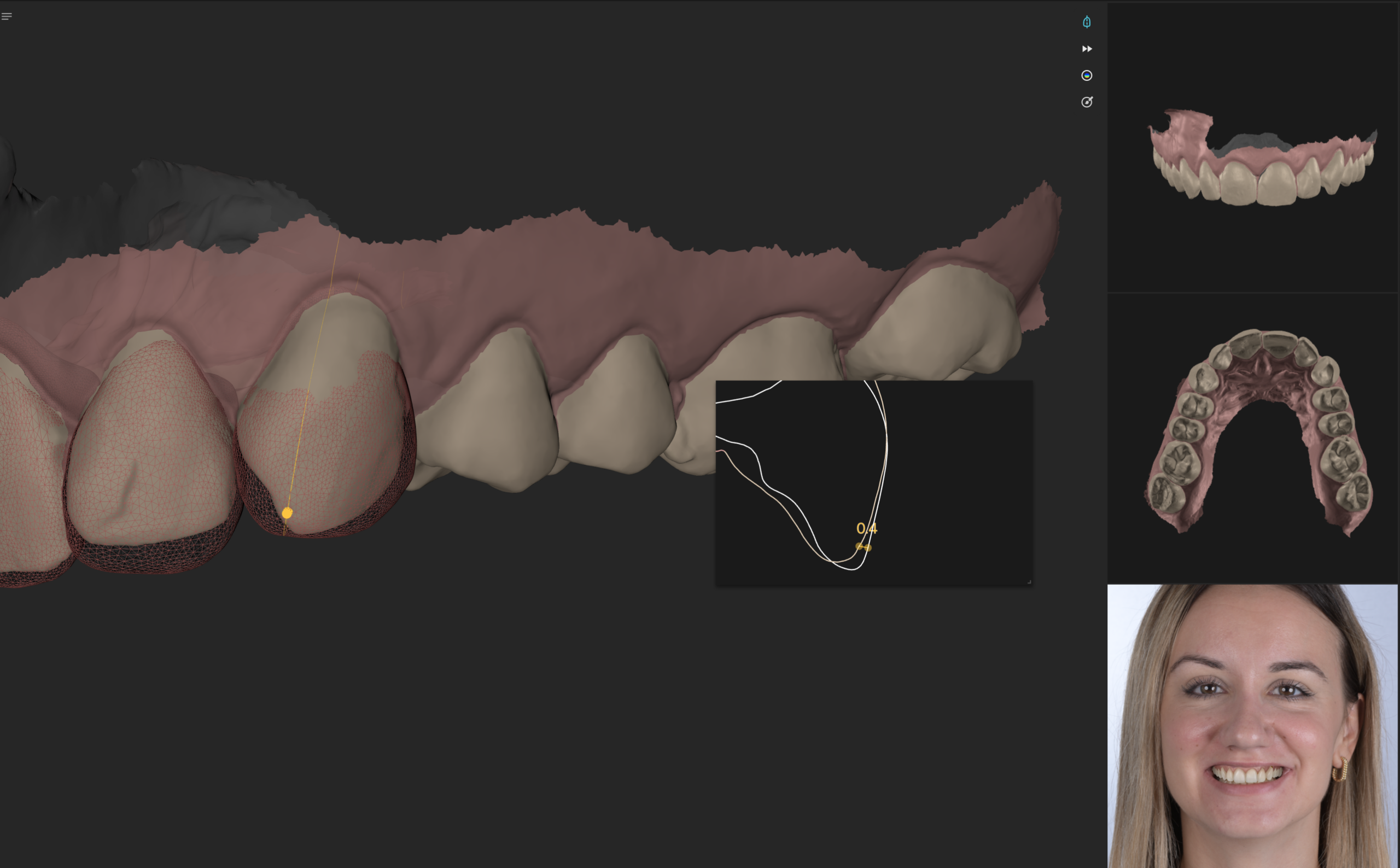Screen dimensions: 1400x868
Task: Click cross-section panel resize corner handle
Action: coord(1029,582)
